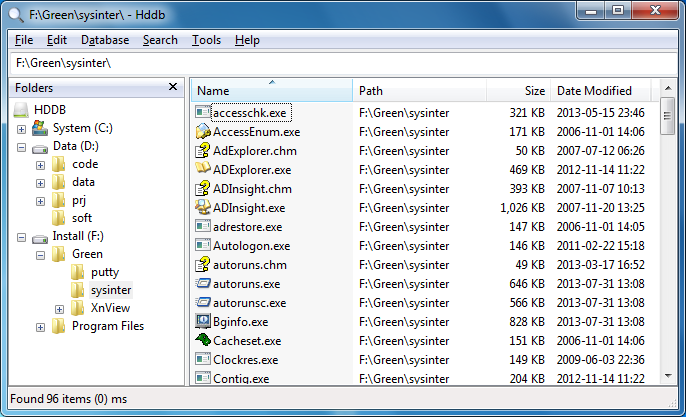Collapse the Install (F:) tree node
Screen dimensions: 686x417
(x=21, y=238)
